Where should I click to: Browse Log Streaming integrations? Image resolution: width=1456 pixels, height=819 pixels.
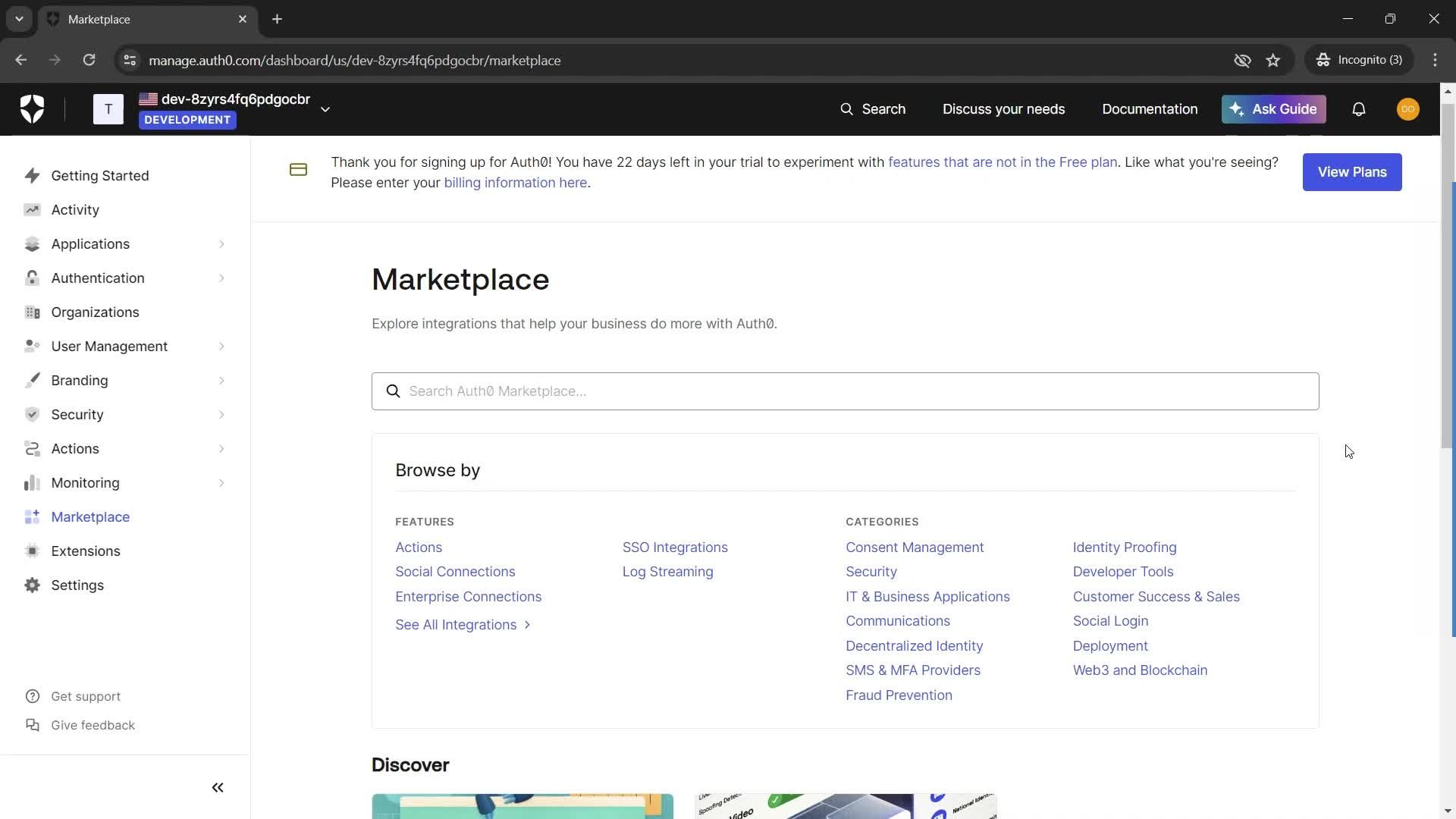[x=667, y=572]
